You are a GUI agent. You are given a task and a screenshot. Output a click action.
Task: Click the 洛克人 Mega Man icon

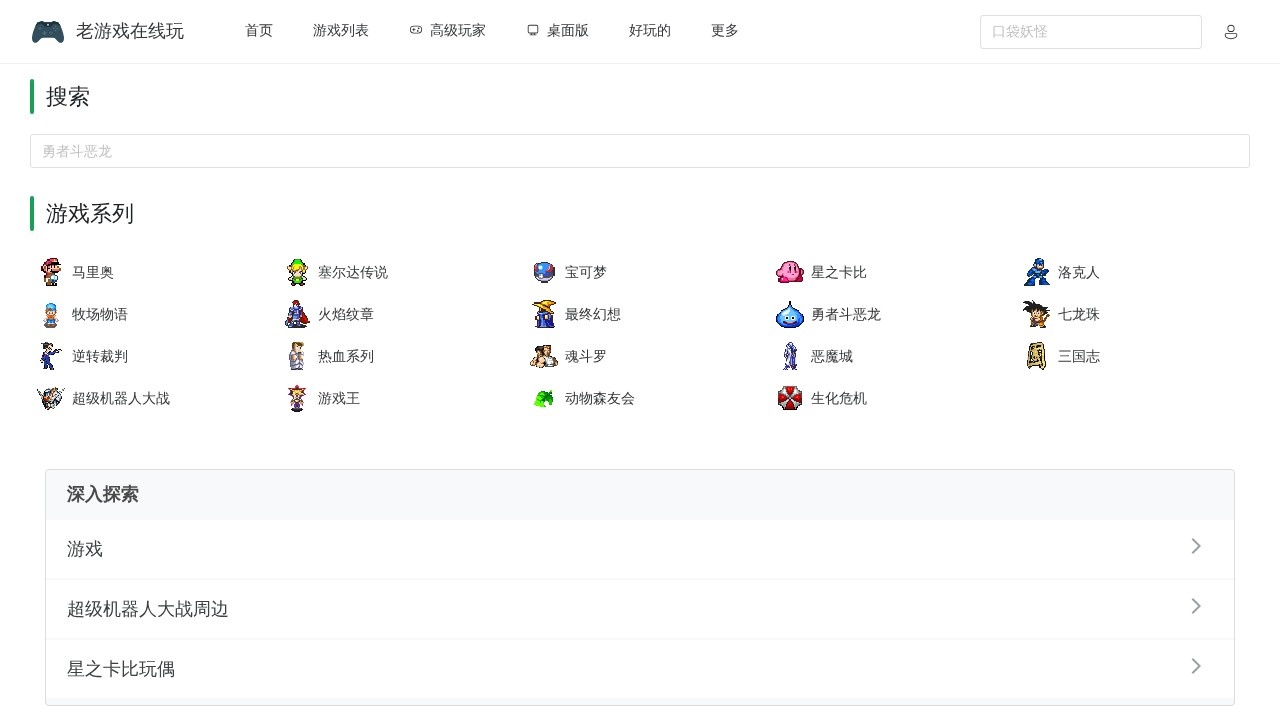click(1036, 271)
